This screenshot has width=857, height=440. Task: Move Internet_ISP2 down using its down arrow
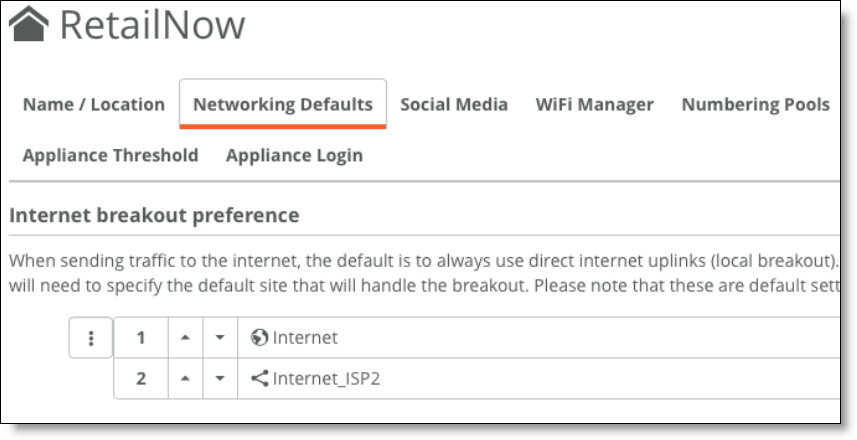click(x=220, y=378)
